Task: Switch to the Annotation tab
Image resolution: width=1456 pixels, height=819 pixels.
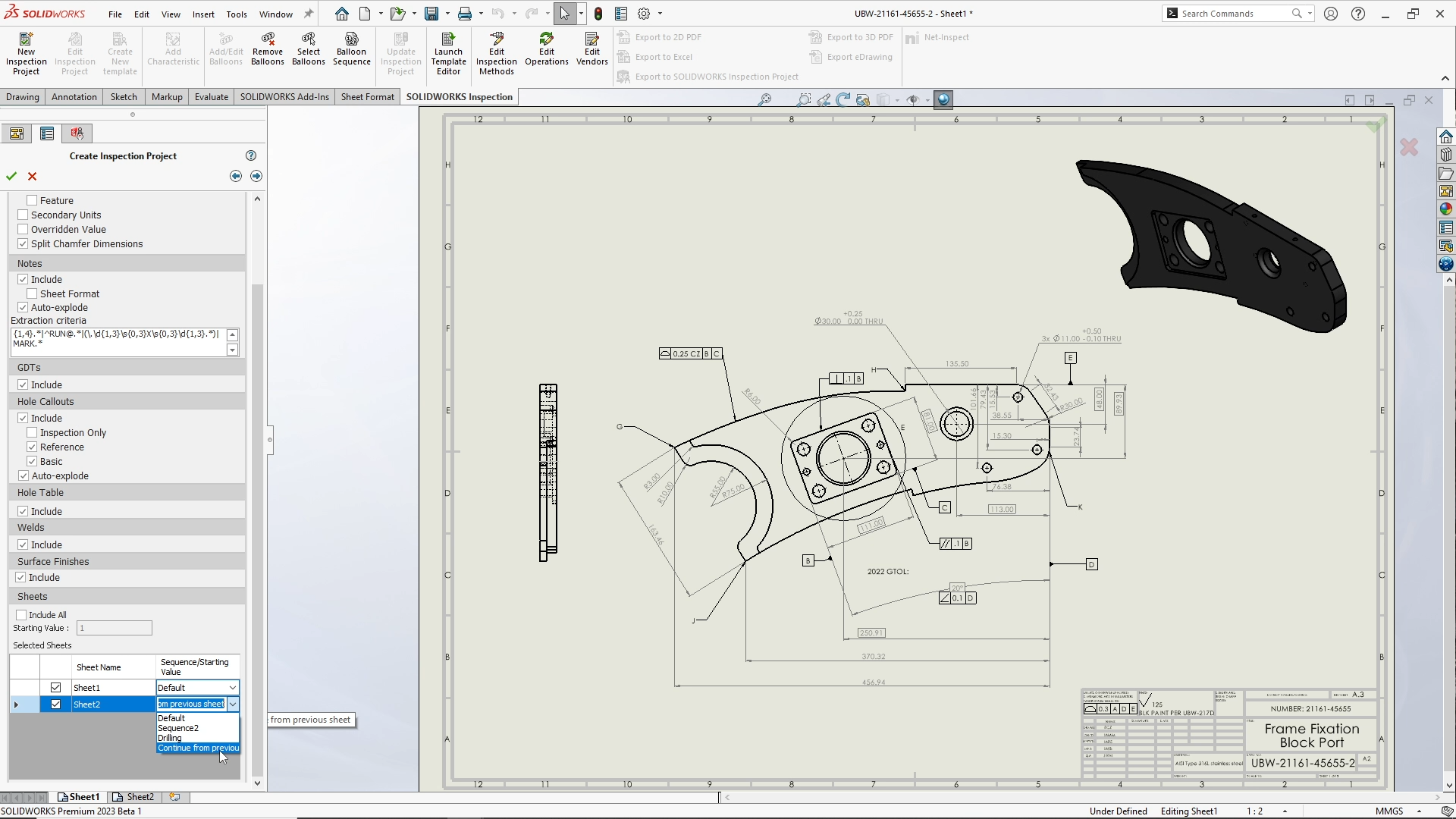Action: click(74, 96)
